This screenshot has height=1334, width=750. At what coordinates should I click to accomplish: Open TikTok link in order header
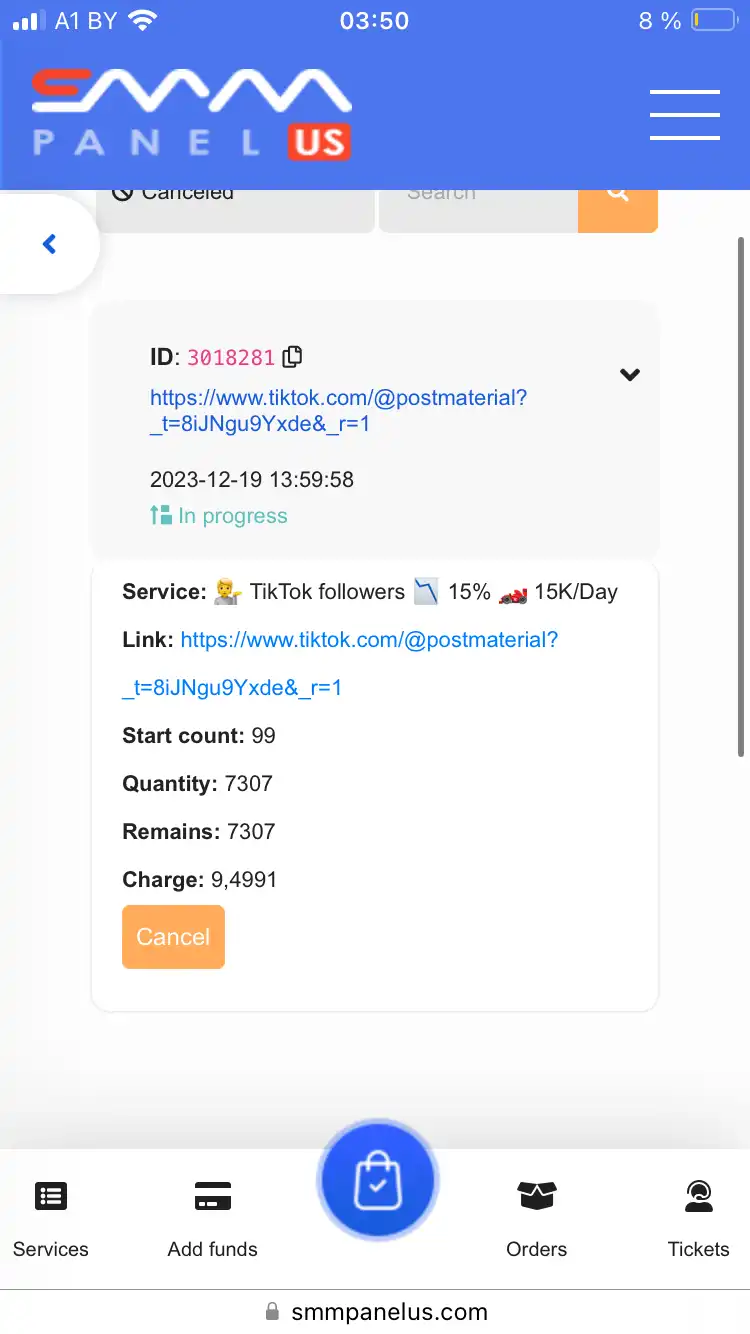(338, 411)
